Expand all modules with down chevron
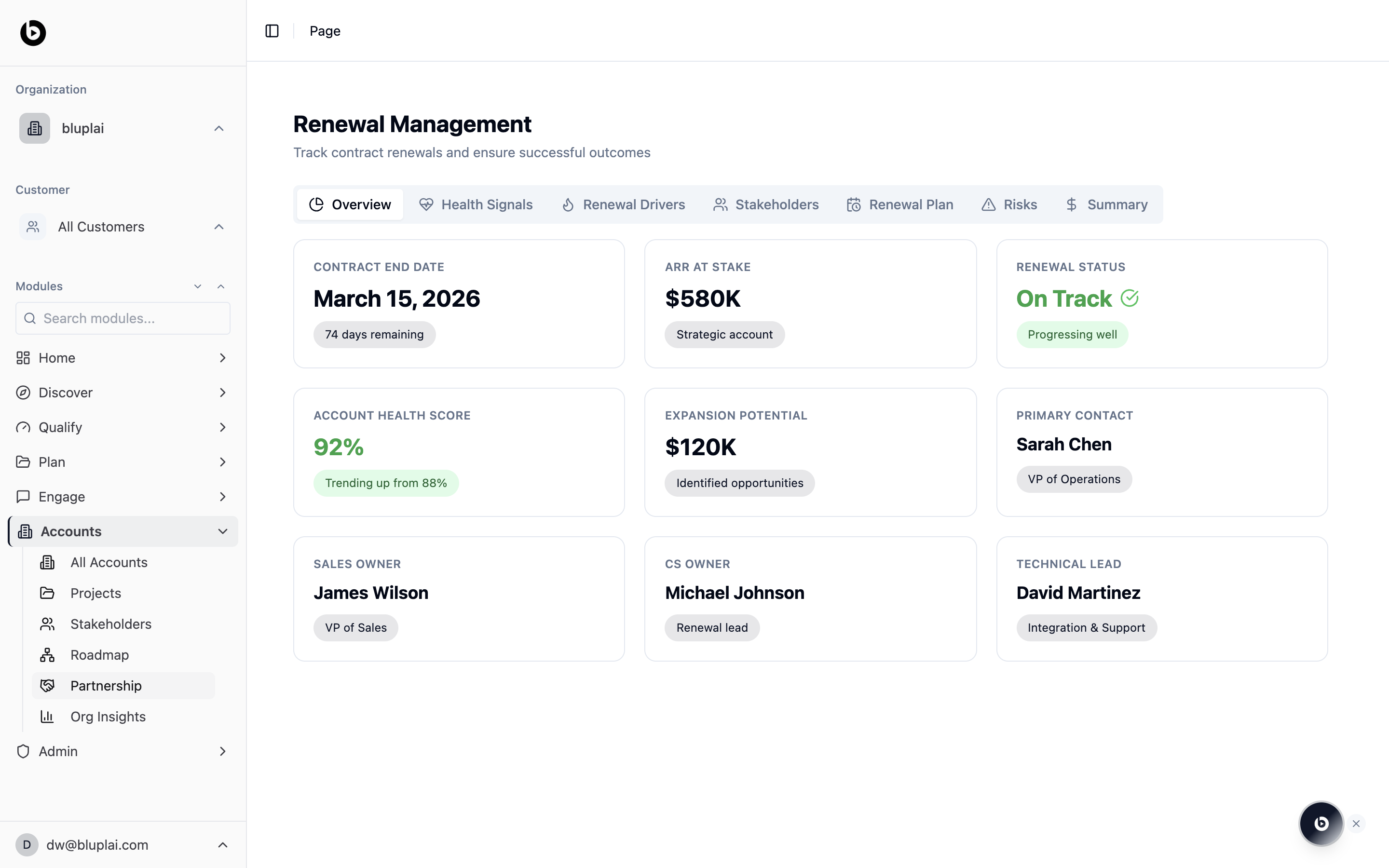This screenshot has width=1389, height=868. (197, 286)
